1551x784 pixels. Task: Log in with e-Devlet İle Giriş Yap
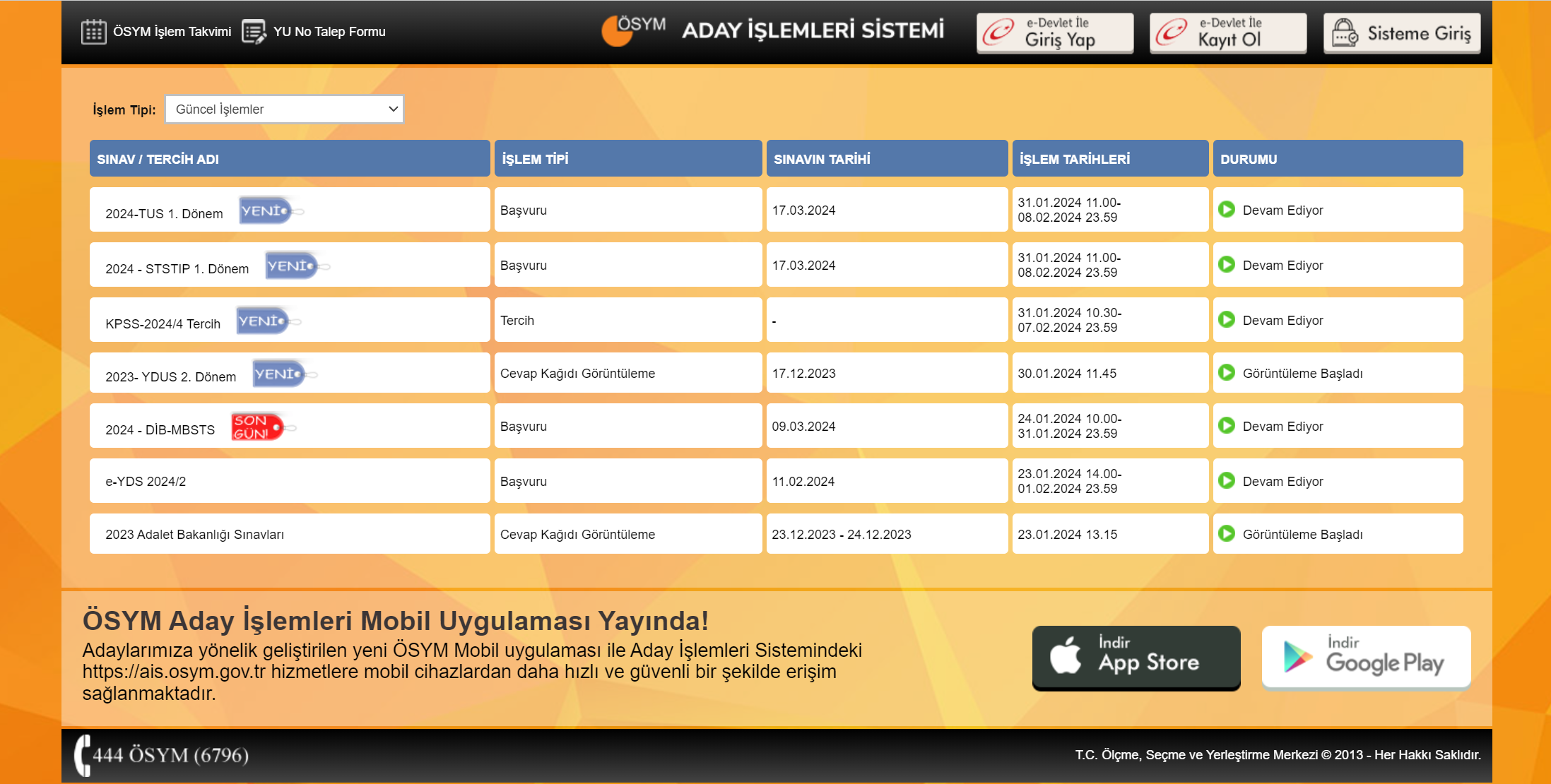click(x=1055, y=33)
